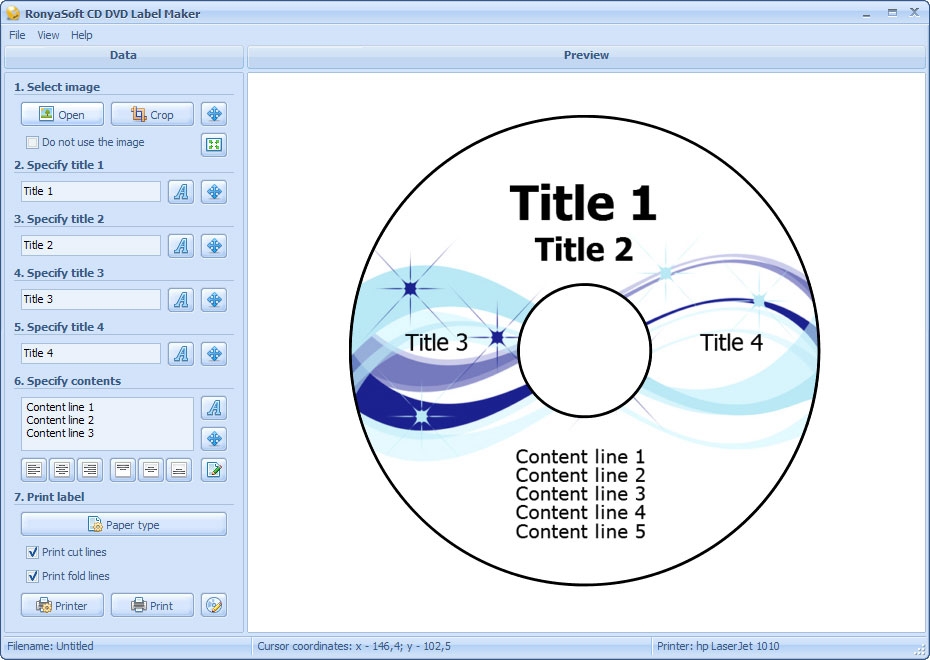This screenshot has height=660, width=930.
Task: Open the Help menu
Action: pos(82,35)
